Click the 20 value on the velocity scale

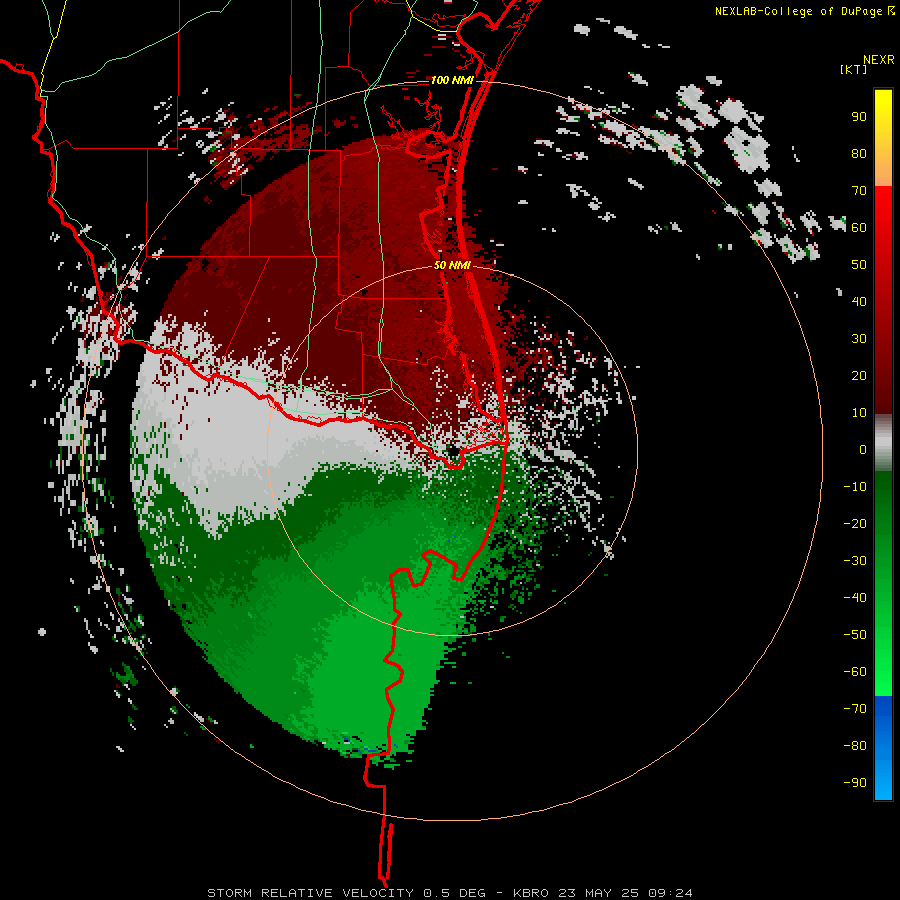click(859, 376)
